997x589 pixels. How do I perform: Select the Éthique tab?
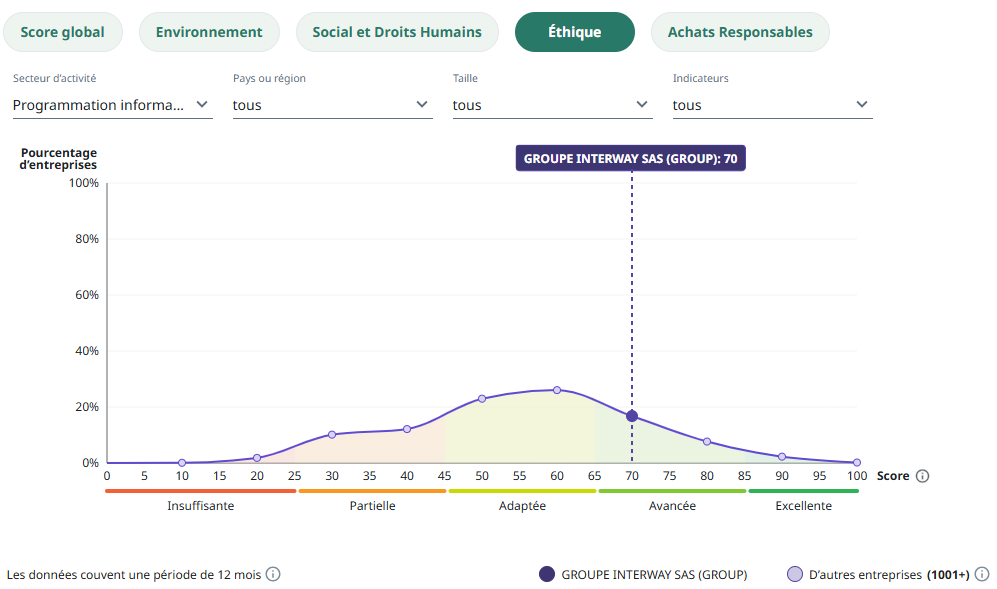(x=574, y=32)
